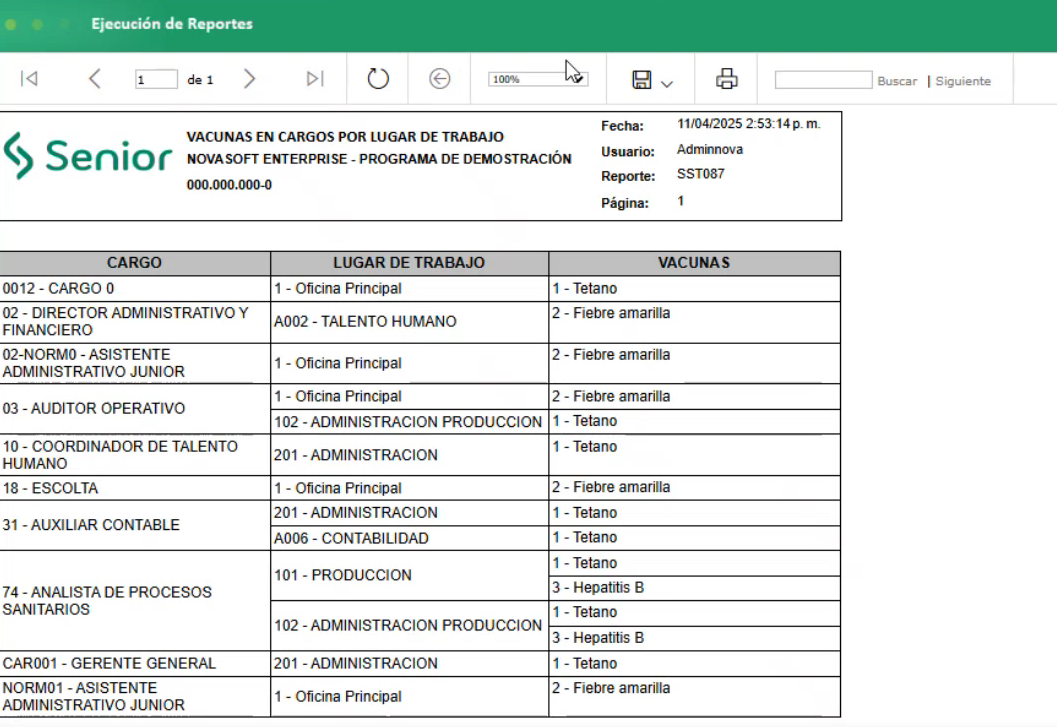Screen dimensions: 1057x727
Task: Click the back to parent report icon
Action: click(439, 78)
